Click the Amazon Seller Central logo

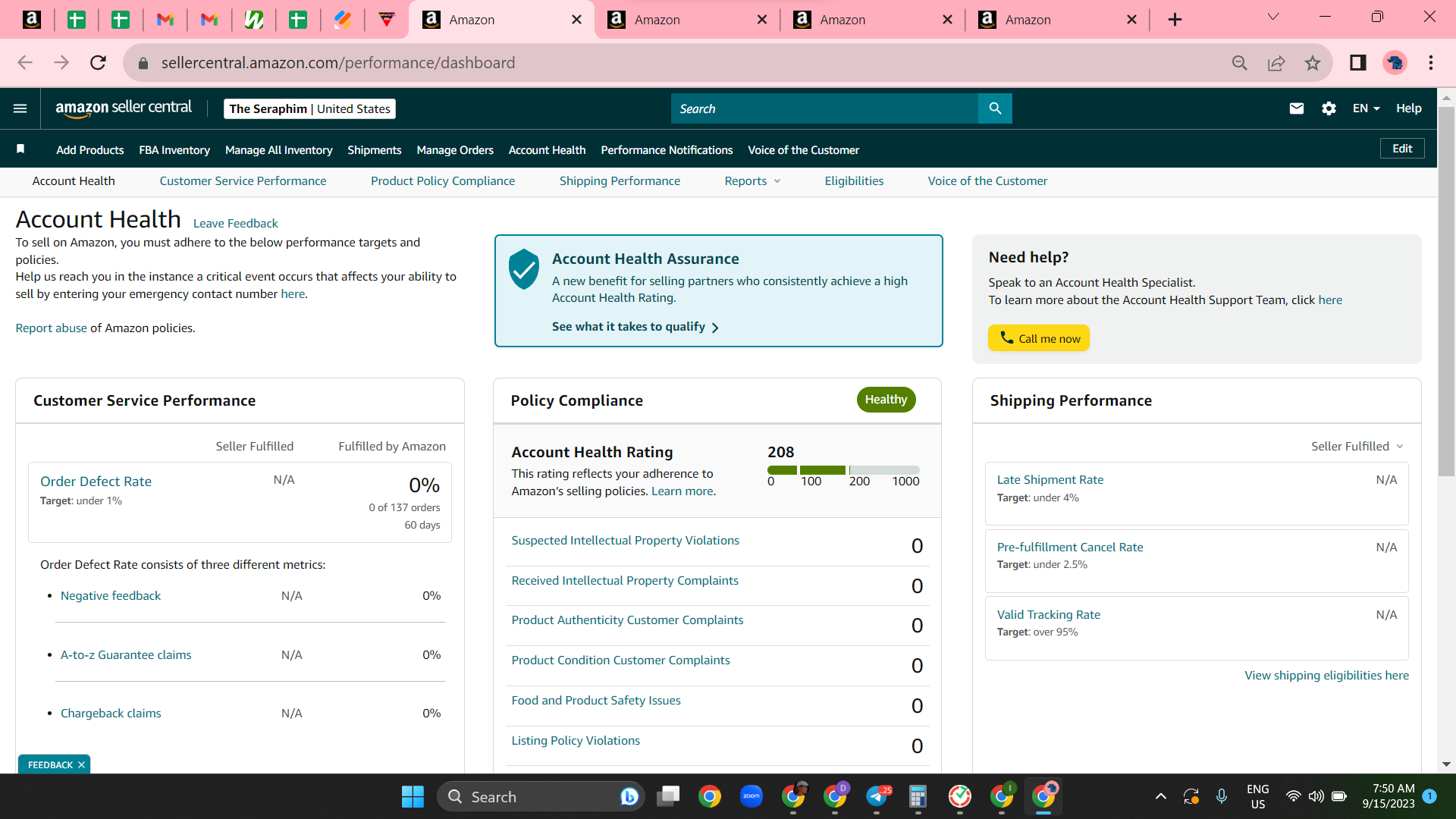124,108
